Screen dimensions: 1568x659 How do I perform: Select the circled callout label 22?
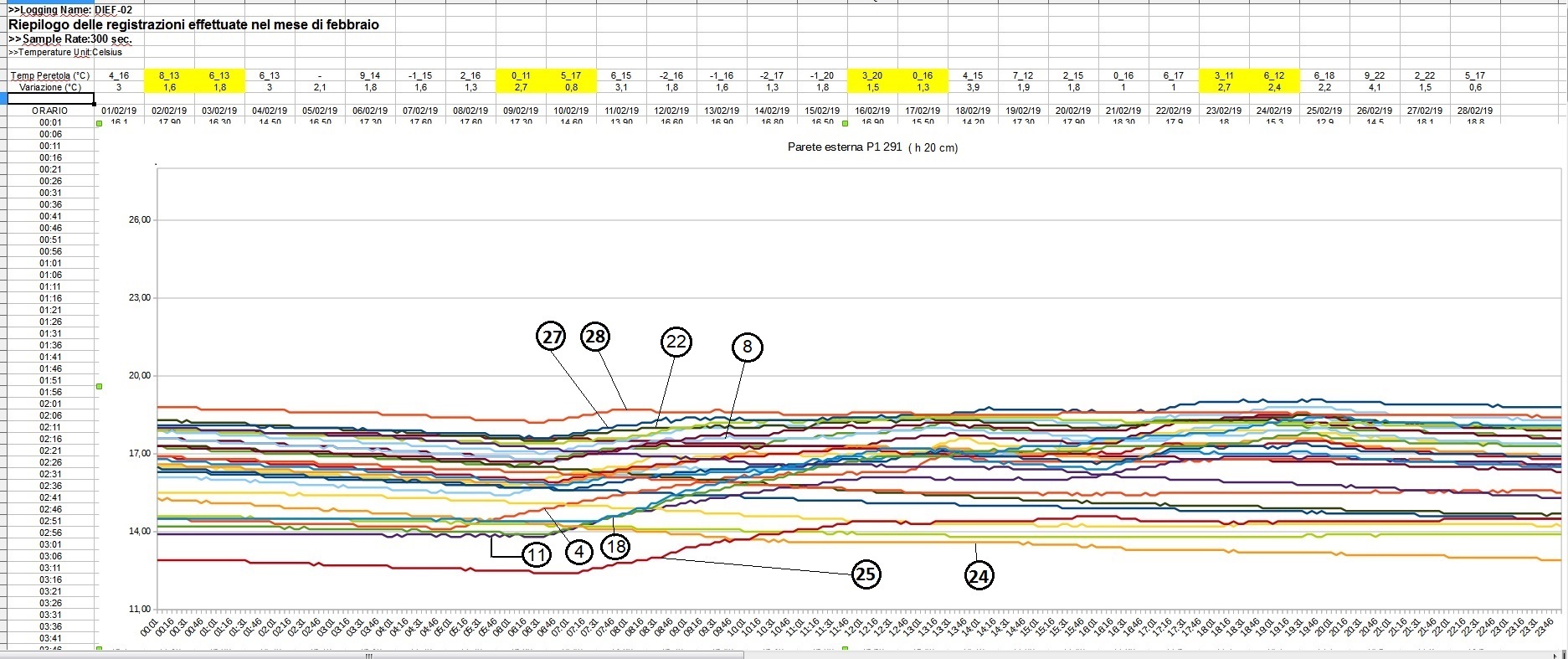click(x=676, y=342)
